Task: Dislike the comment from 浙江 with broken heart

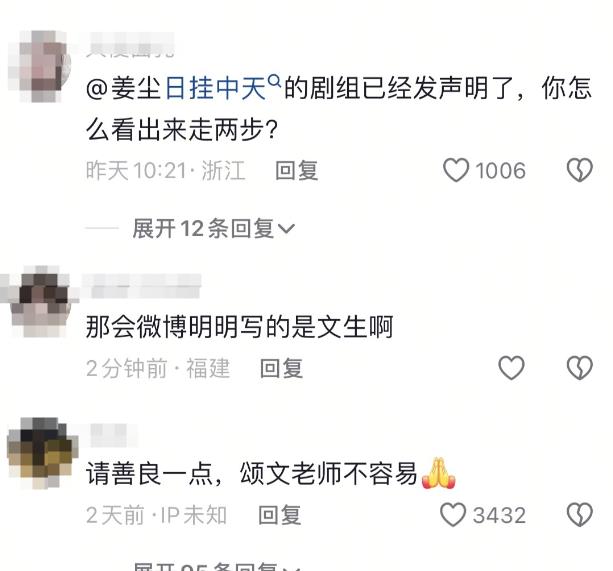Action: (x=580, y=170)
